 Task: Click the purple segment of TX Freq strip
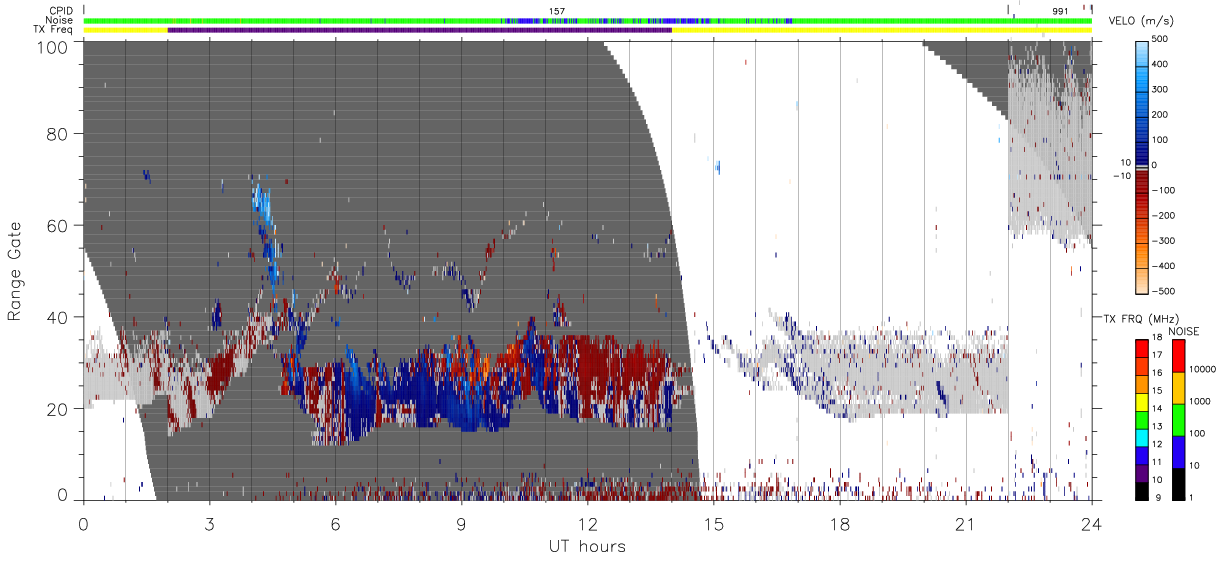coord(420,30)
